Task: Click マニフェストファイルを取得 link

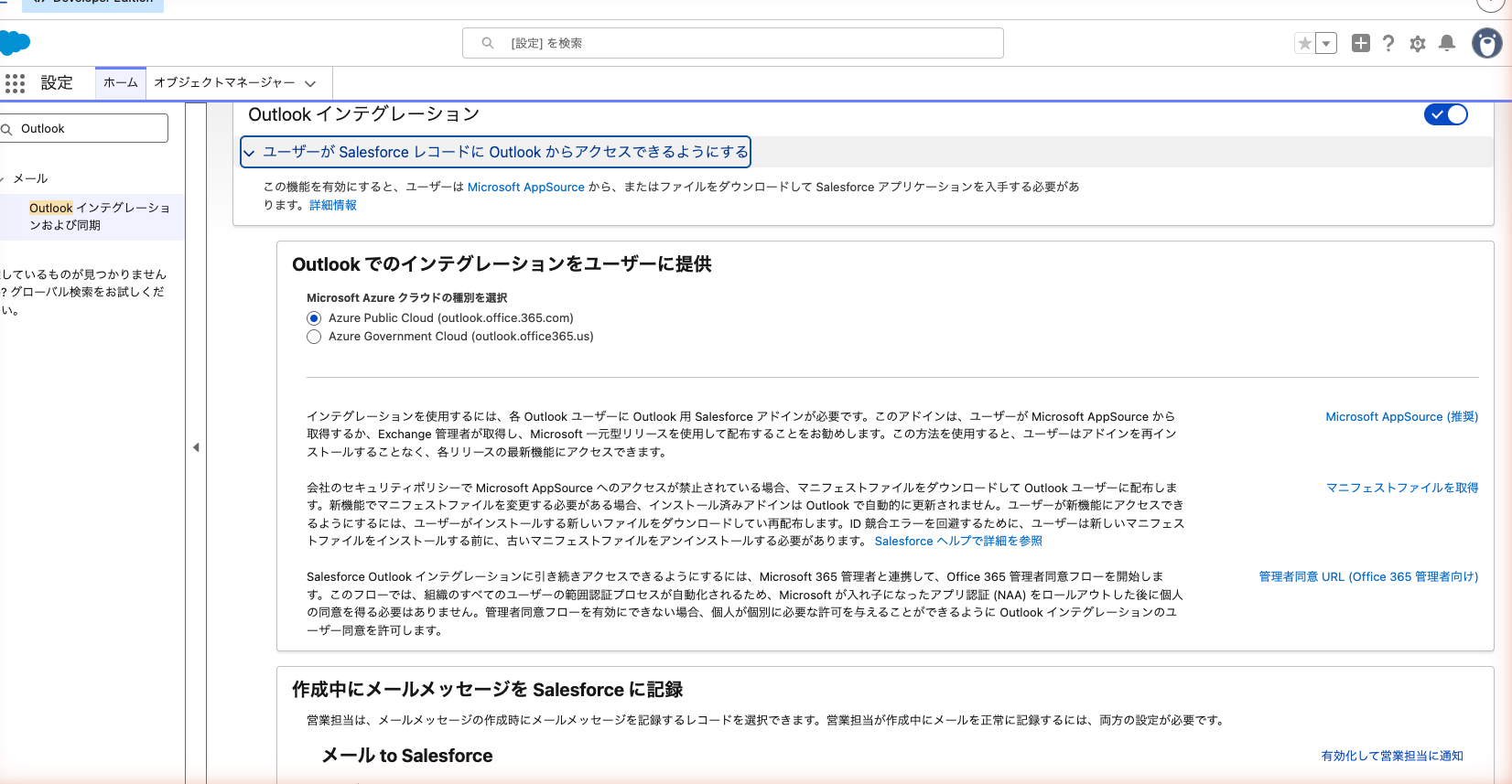Action: tap(1402, 488)
